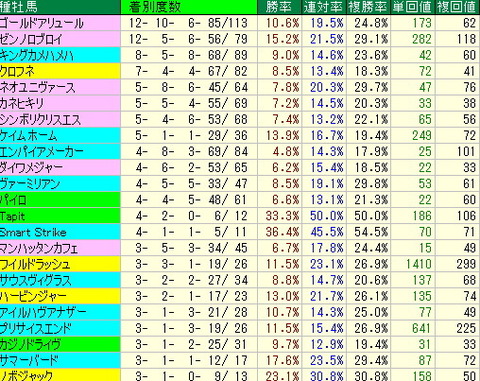Click the 1410 単回値 value for ワイルドラッシュ

click(x=419, y=264)
